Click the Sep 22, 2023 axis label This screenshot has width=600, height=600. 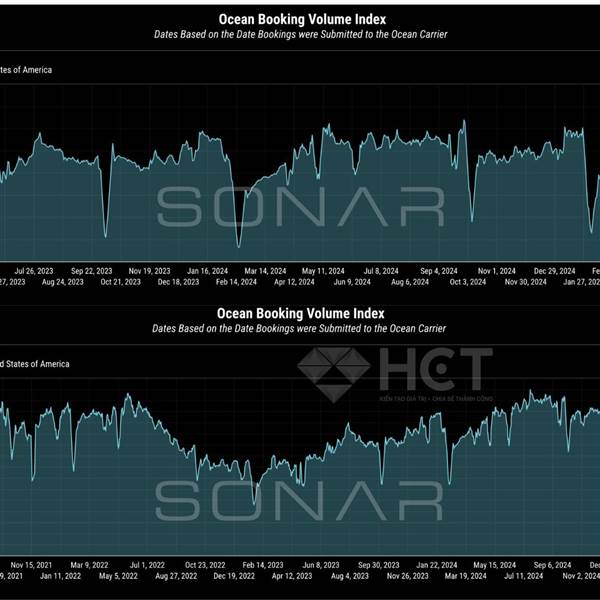tap(92, 271)
